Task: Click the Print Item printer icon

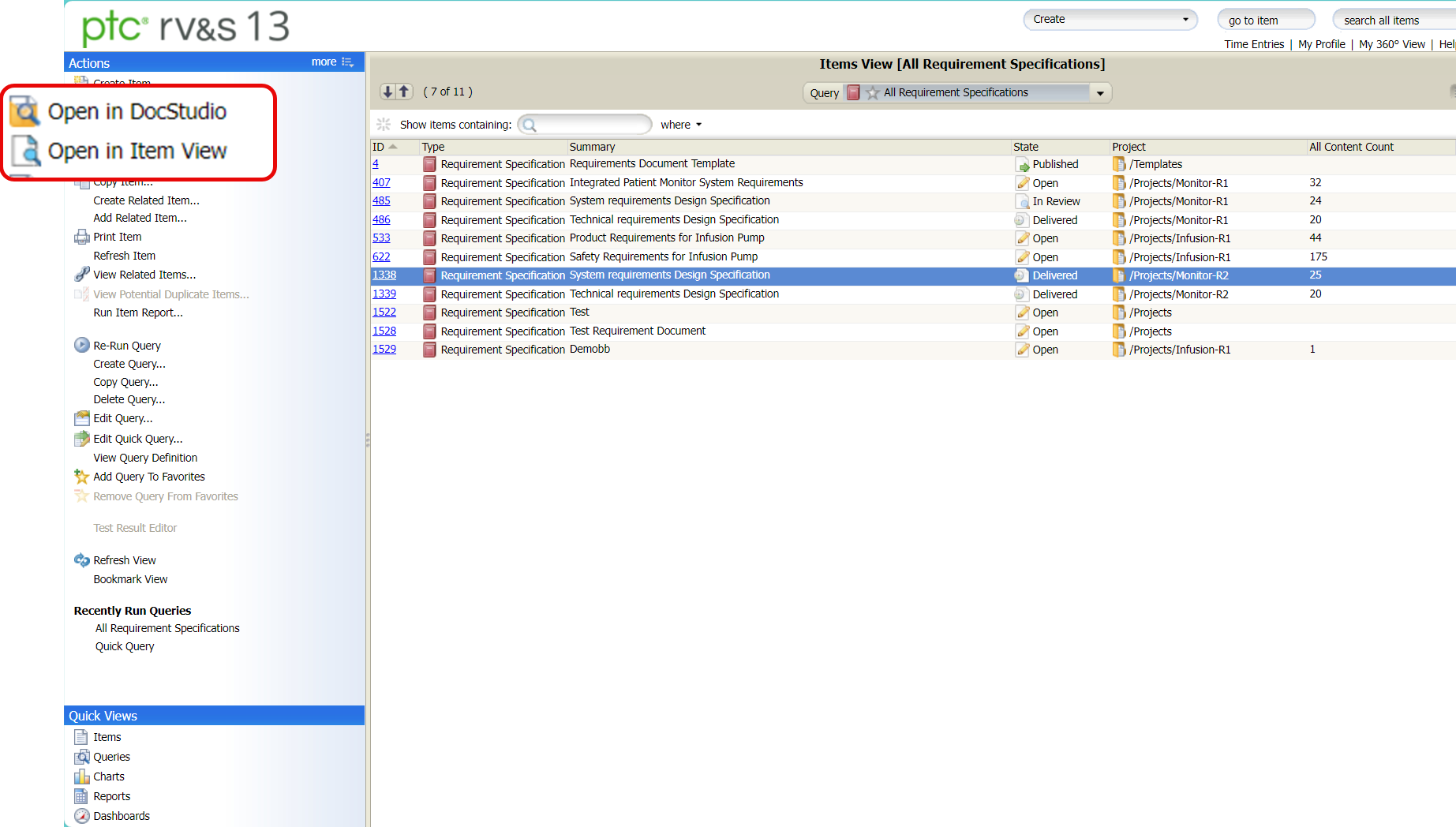Action: 82,237
